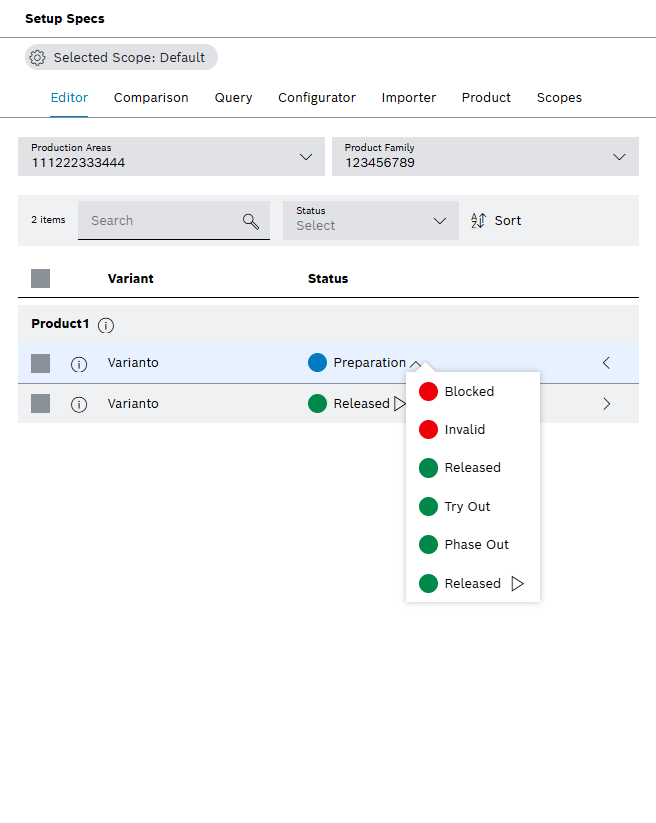Expand the Product Family dropdown
This screenshot has height=823, width=656.
click(x=618, y=156)
